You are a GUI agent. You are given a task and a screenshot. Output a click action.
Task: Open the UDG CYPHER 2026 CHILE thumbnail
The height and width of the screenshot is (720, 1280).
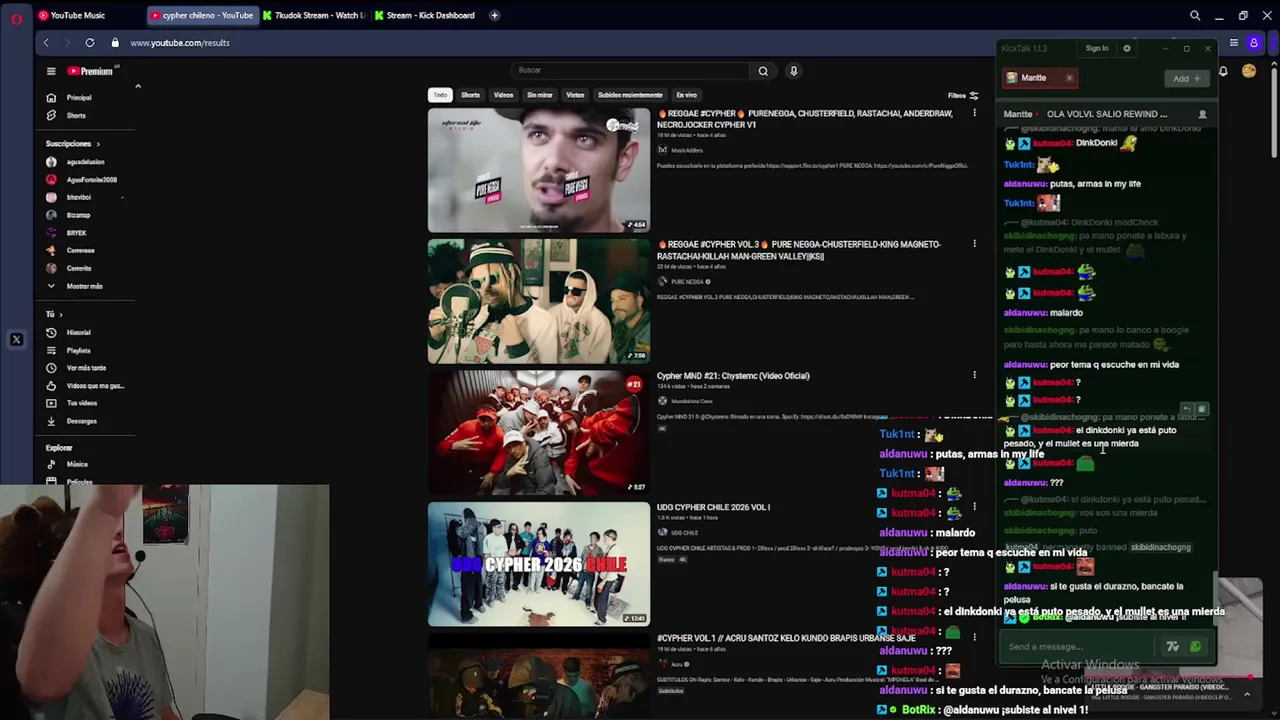[539, 565]
